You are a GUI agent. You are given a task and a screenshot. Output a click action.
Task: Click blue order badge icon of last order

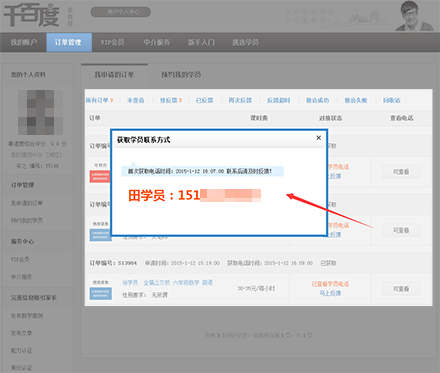(x=101, y=293)
